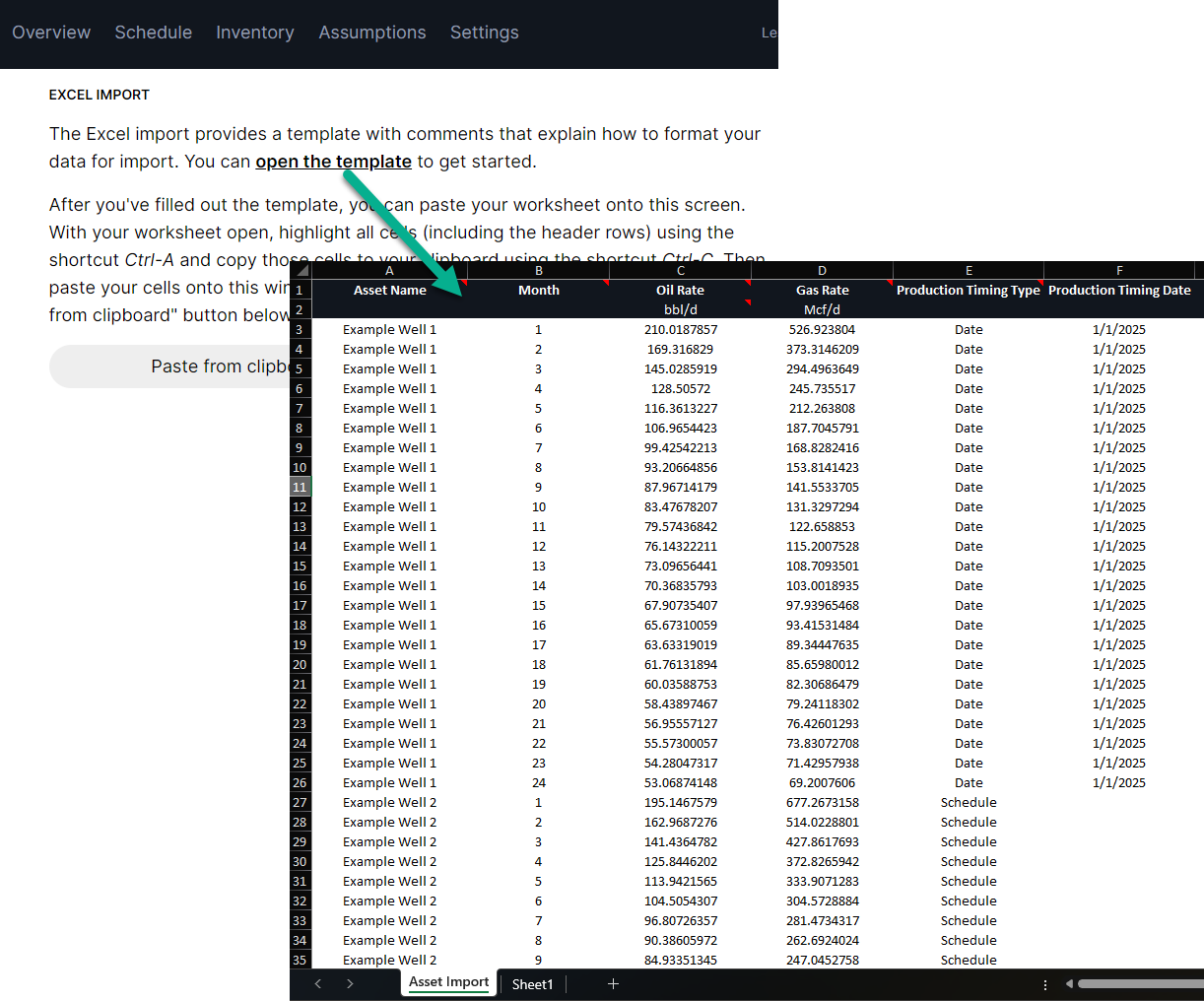
Task: Select column C header in spreadsheet
Action: coord(681,271)
